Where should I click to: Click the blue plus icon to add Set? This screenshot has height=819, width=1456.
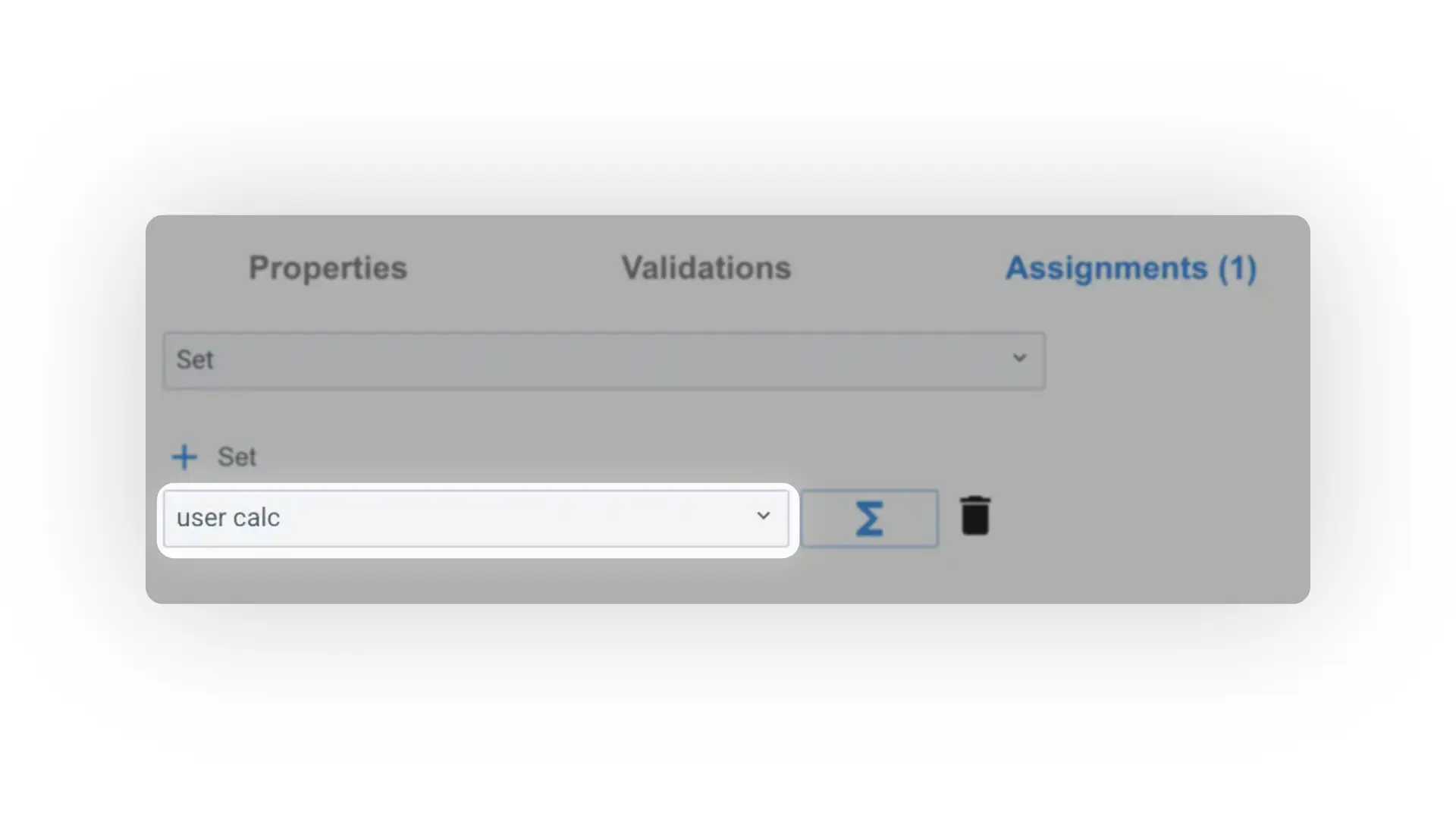click(x=184, y=457)
